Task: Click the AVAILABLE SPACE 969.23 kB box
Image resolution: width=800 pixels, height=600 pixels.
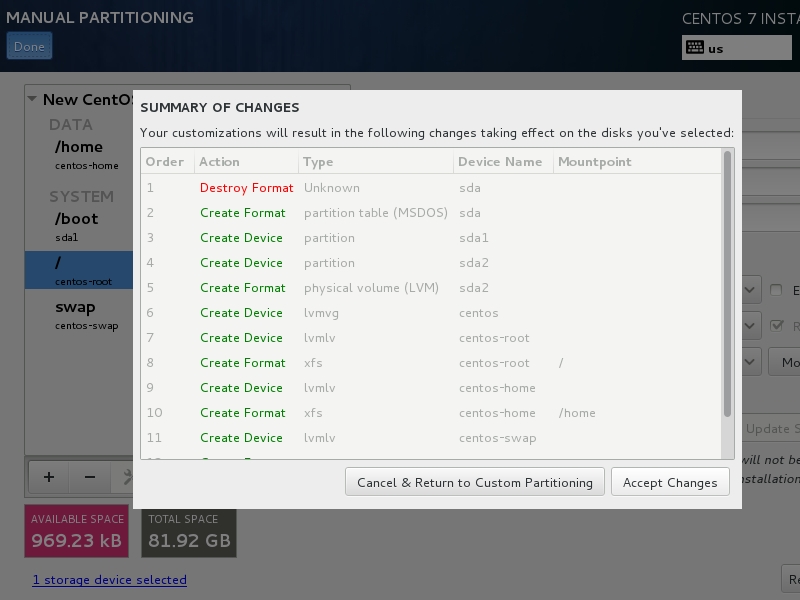Action: click(77, 531)
